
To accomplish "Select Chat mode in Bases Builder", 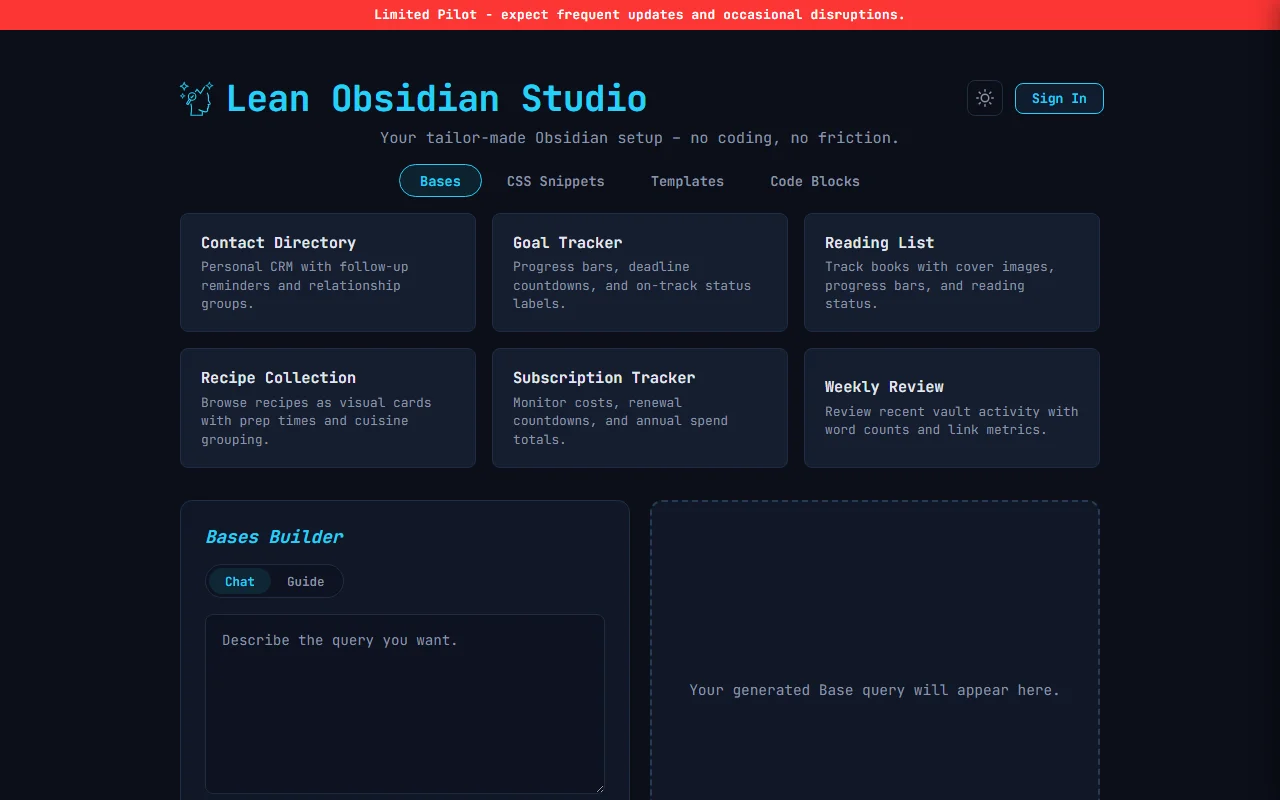I will click(240, 581).
